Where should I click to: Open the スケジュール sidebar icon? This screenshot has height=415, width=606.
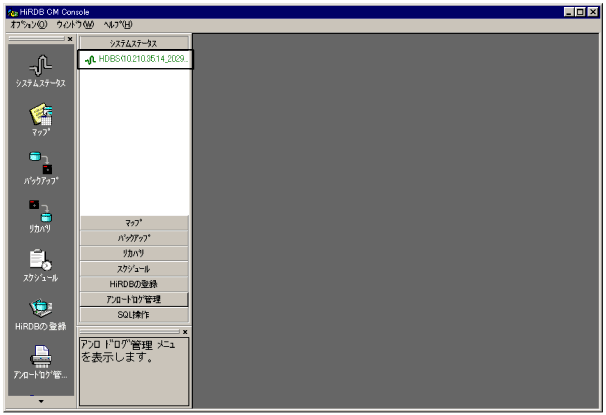pos(41,260)
